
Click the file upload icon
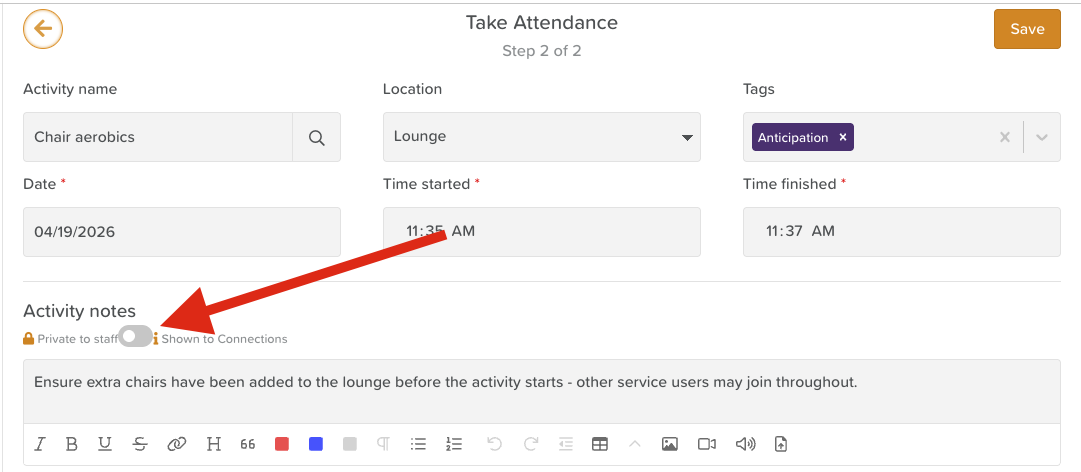coord(781,444)
